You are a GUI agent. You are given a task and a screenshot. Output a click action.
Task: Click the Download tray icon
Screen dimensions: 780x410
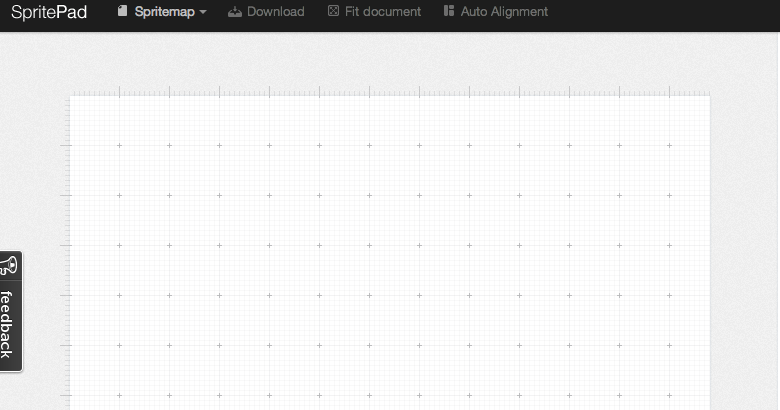(x=234, y=12)
